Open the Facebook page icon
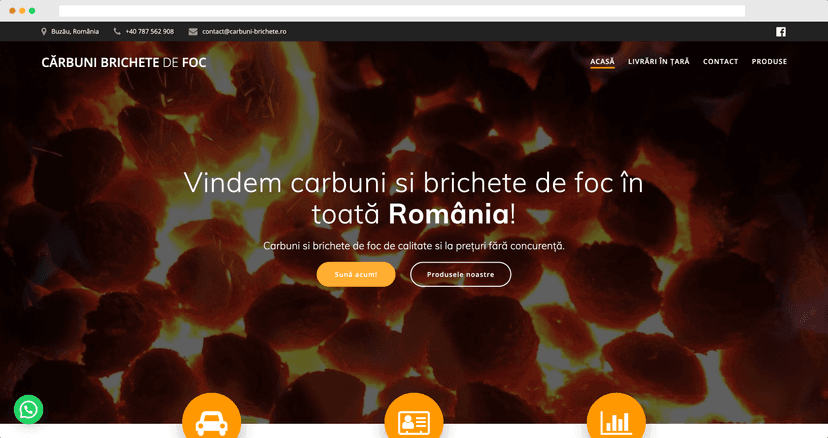828x438 pixels. (780, 32)
